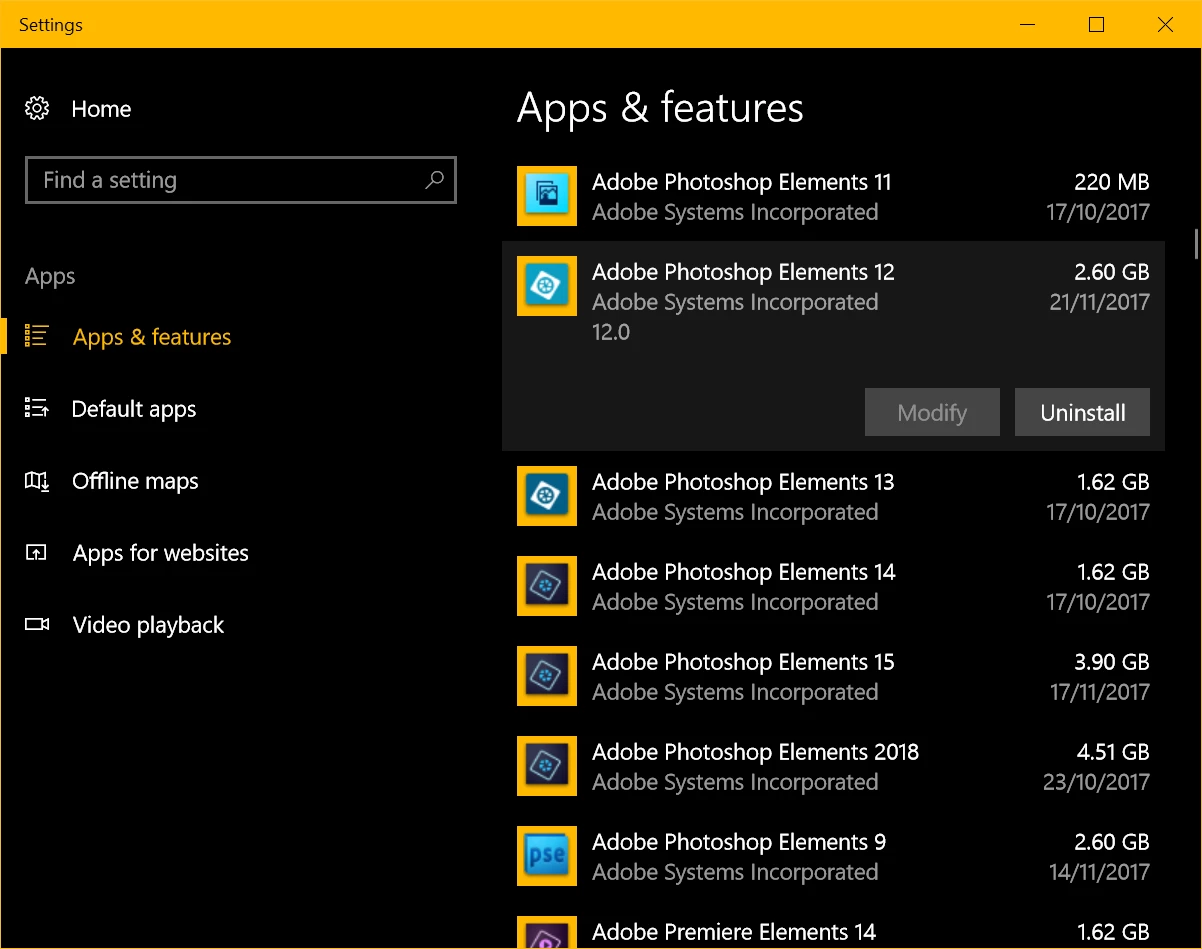1202x949 pixels.
Task: Maximize the Settings window
Action: pyautogui.click(x=1097, y=25)
